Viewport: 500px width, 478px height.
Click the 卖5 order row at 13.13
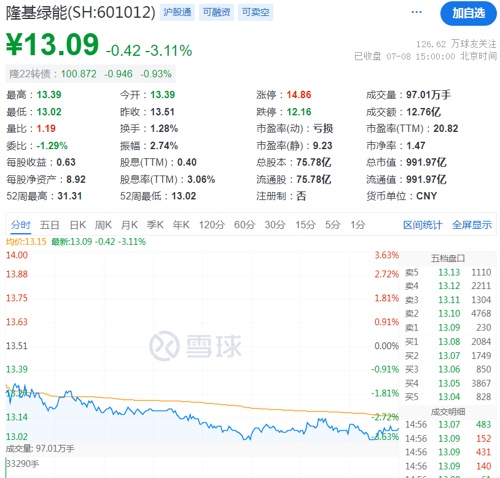point(448,272)
